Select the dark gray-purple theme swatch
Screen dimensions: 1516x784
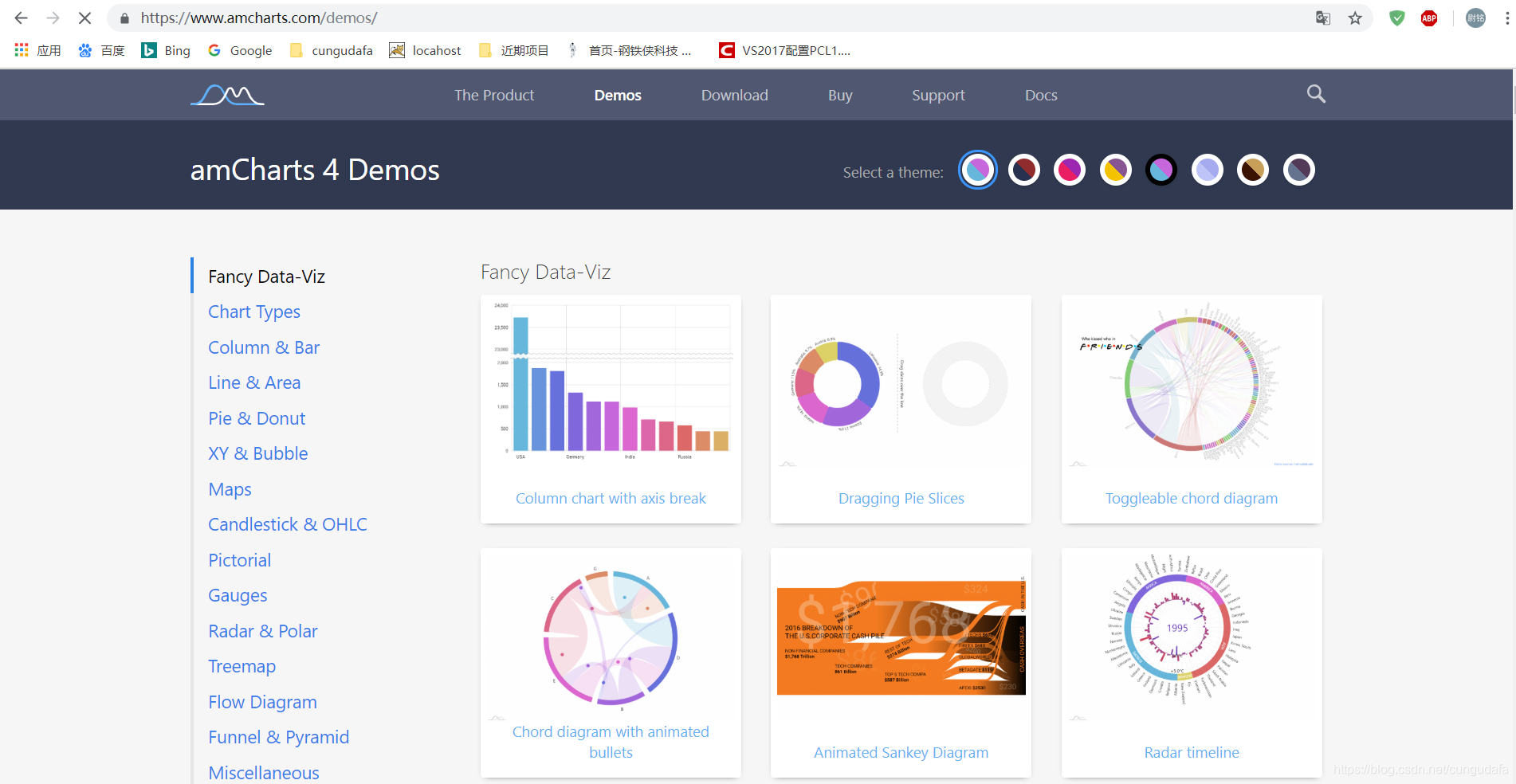[1299, 170]
